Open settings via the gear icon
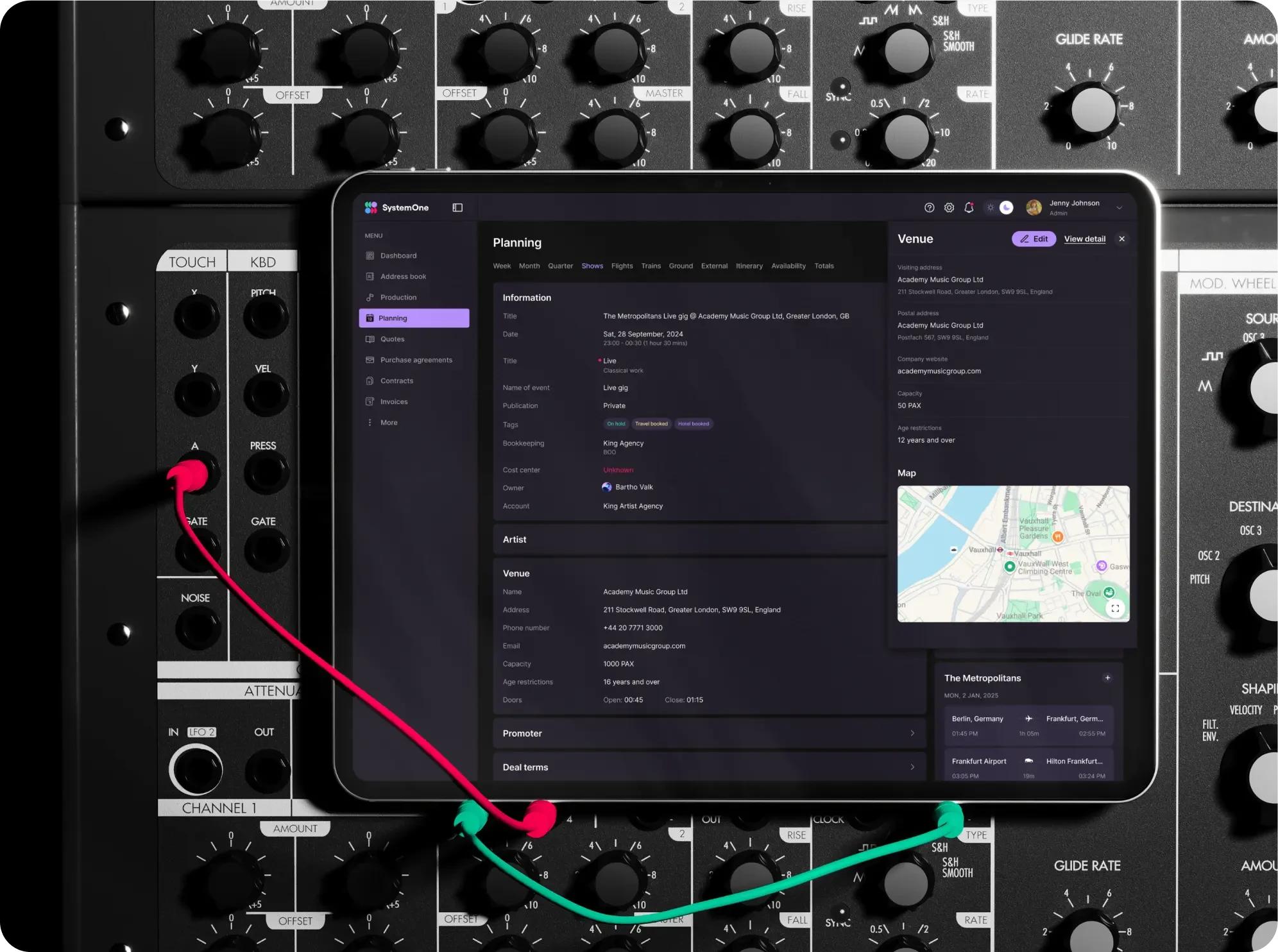Image resolution: width=1278 pixels, height=952 pixels. coord(949,208)
